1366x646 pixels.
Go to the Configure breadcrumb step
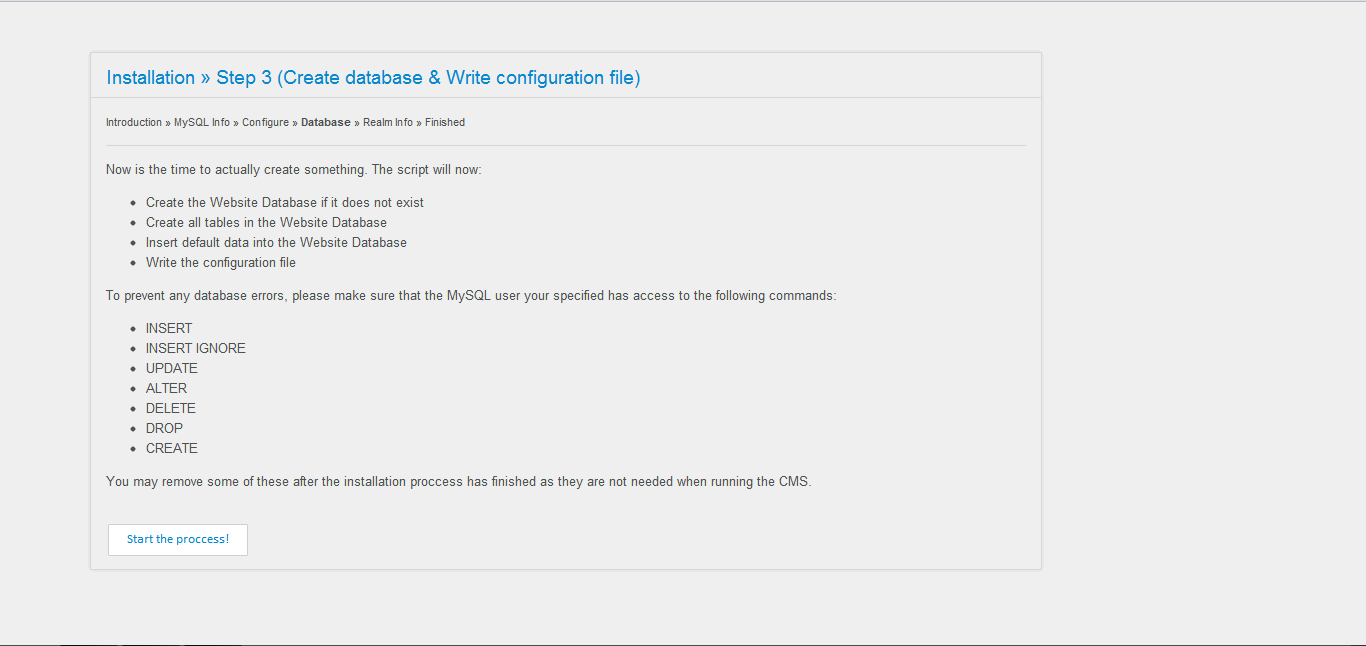click(x=265, y=123)
